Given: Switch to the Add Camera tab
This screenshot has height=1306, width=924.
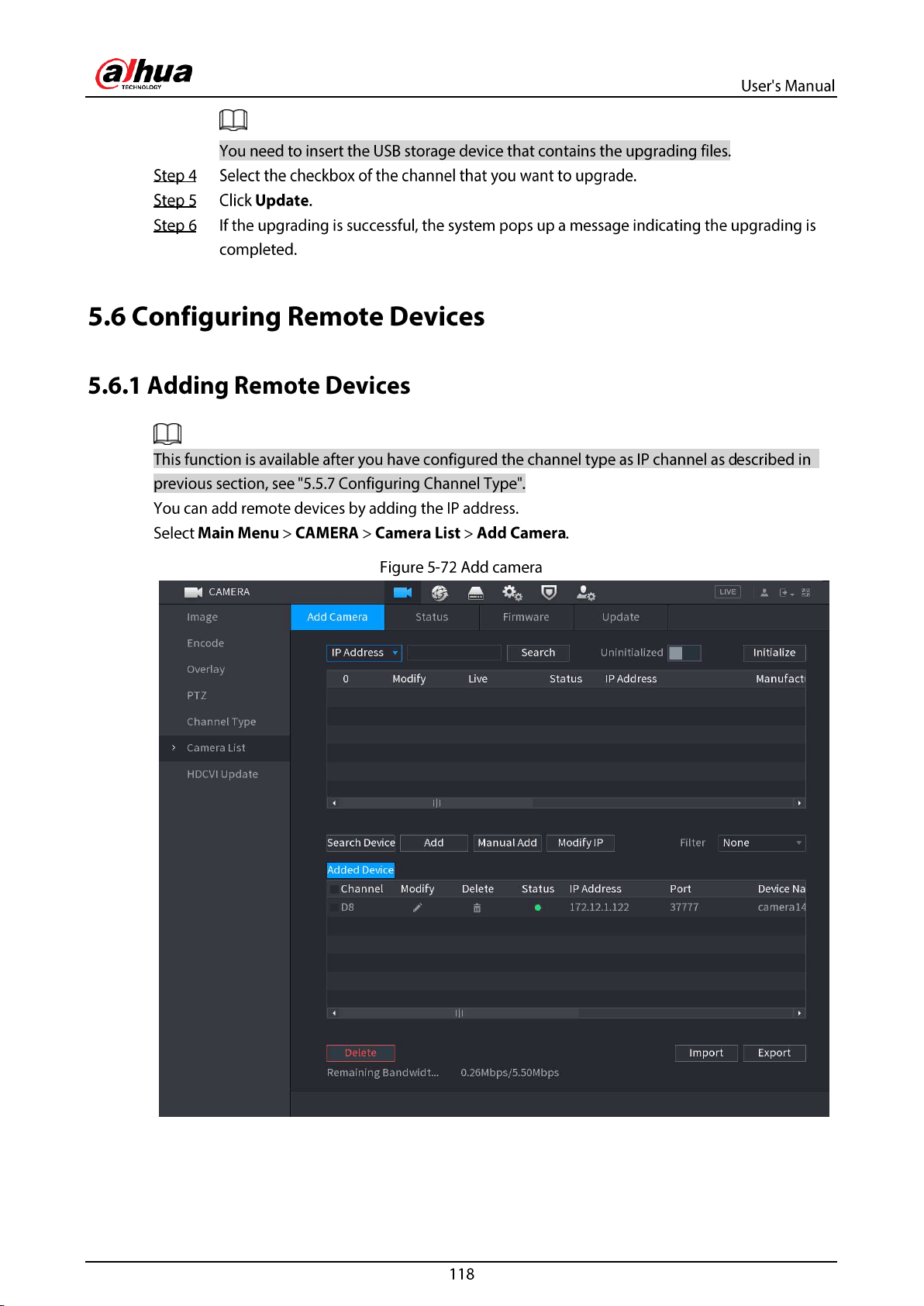Looking at the screenshot, I should coord(337,617).
